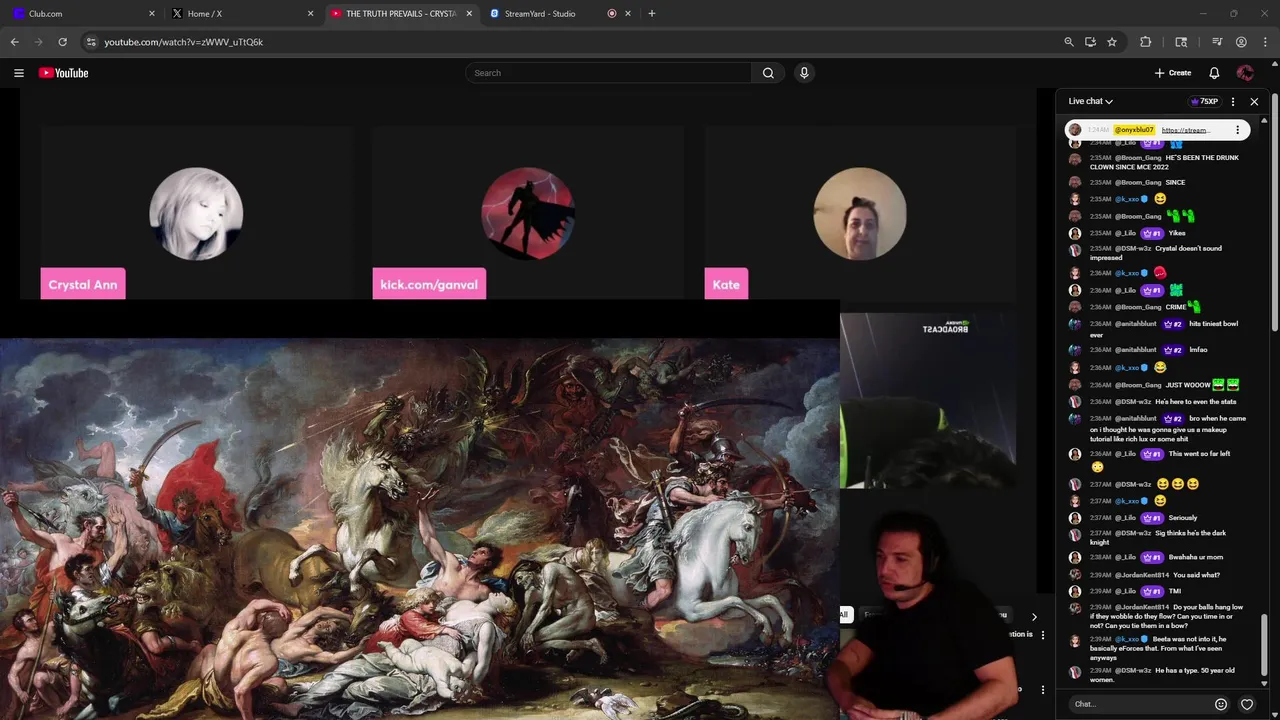Send a heart reaction in chat
This screenshot has width=1280, height=720.
coord(1247,704)
